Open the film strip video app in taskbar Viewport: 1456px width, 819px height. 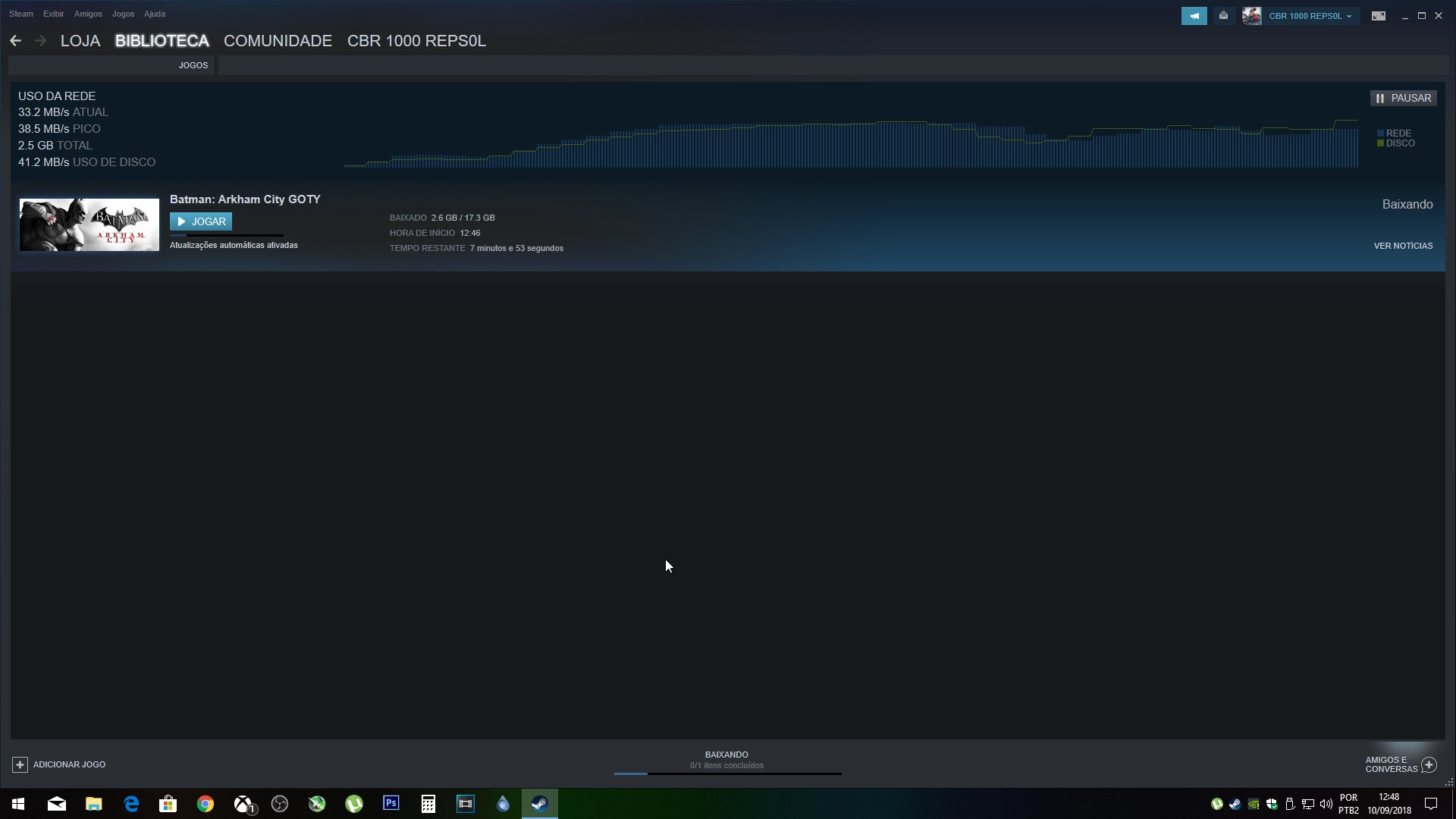(x=466, y=804)
